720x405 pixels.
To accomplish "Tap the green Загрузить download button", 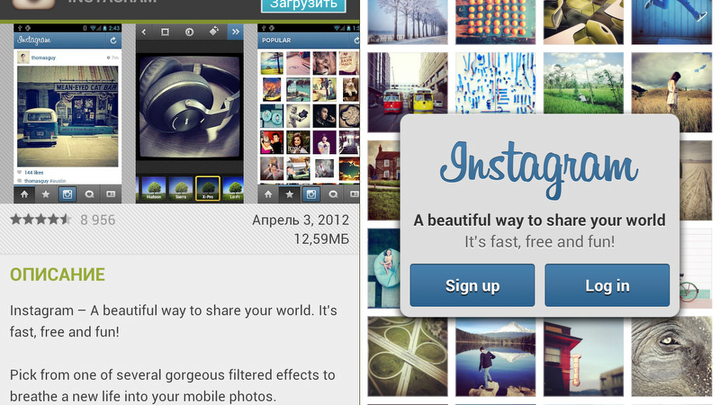I will coord(304,5).
